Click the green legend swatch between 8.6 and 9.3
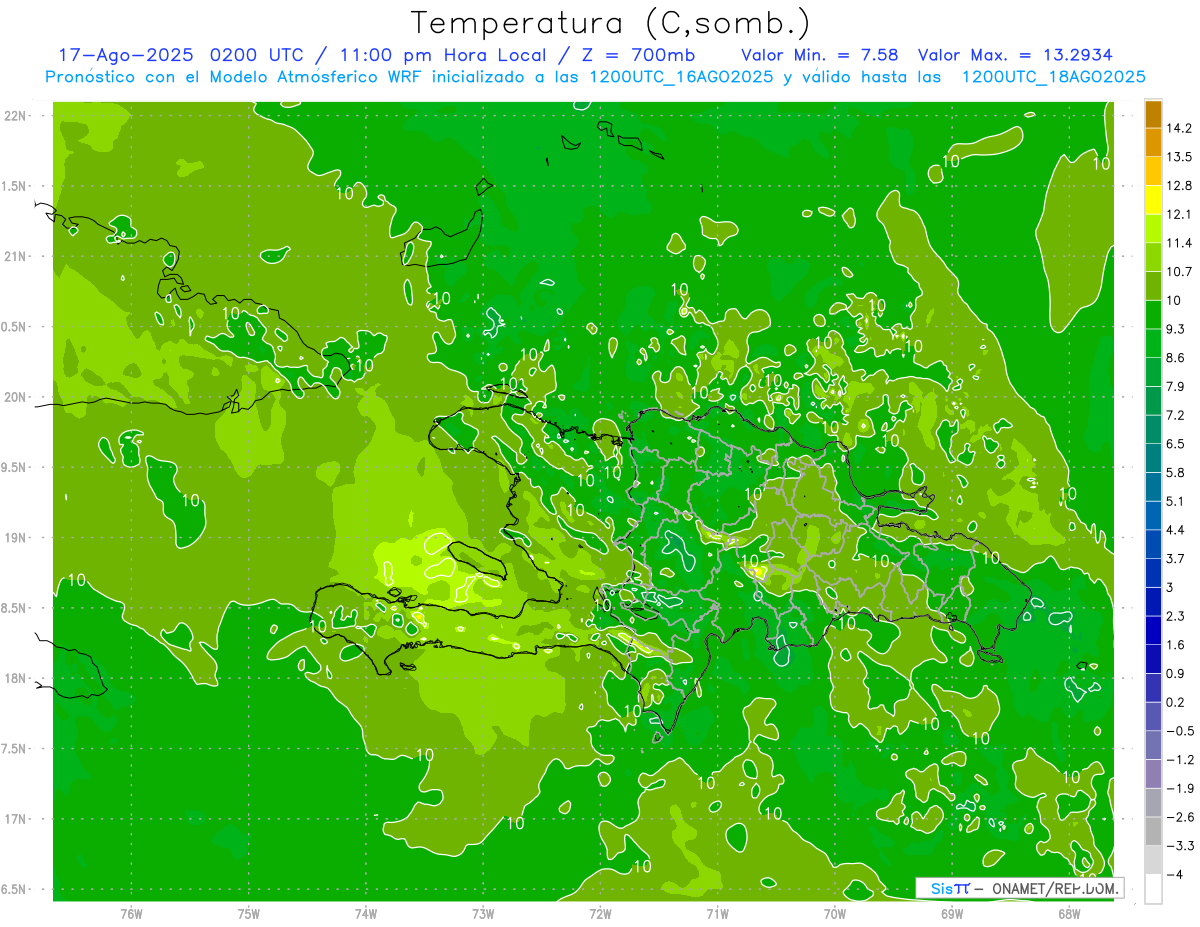Screen dimensions: 1200x927 [1153, 343]
